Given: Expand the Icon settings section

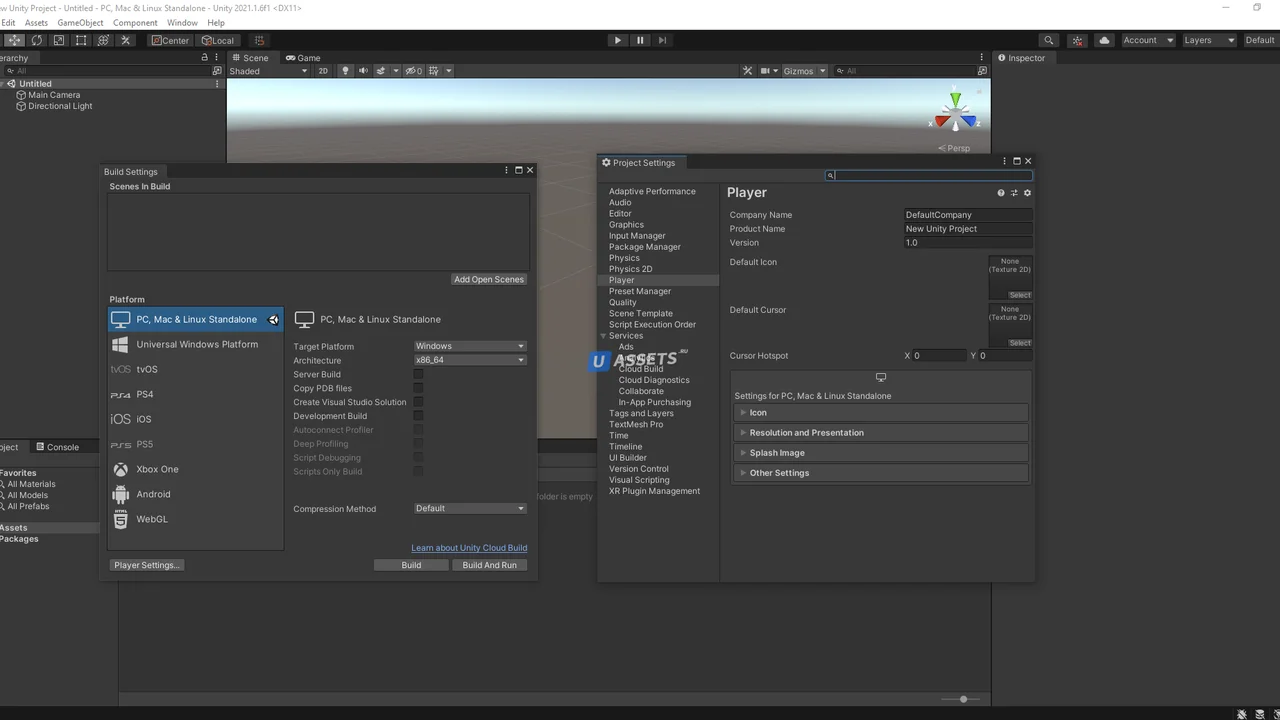Looking at the screenshot, I should pyautogui.click(x=881, y=412).
